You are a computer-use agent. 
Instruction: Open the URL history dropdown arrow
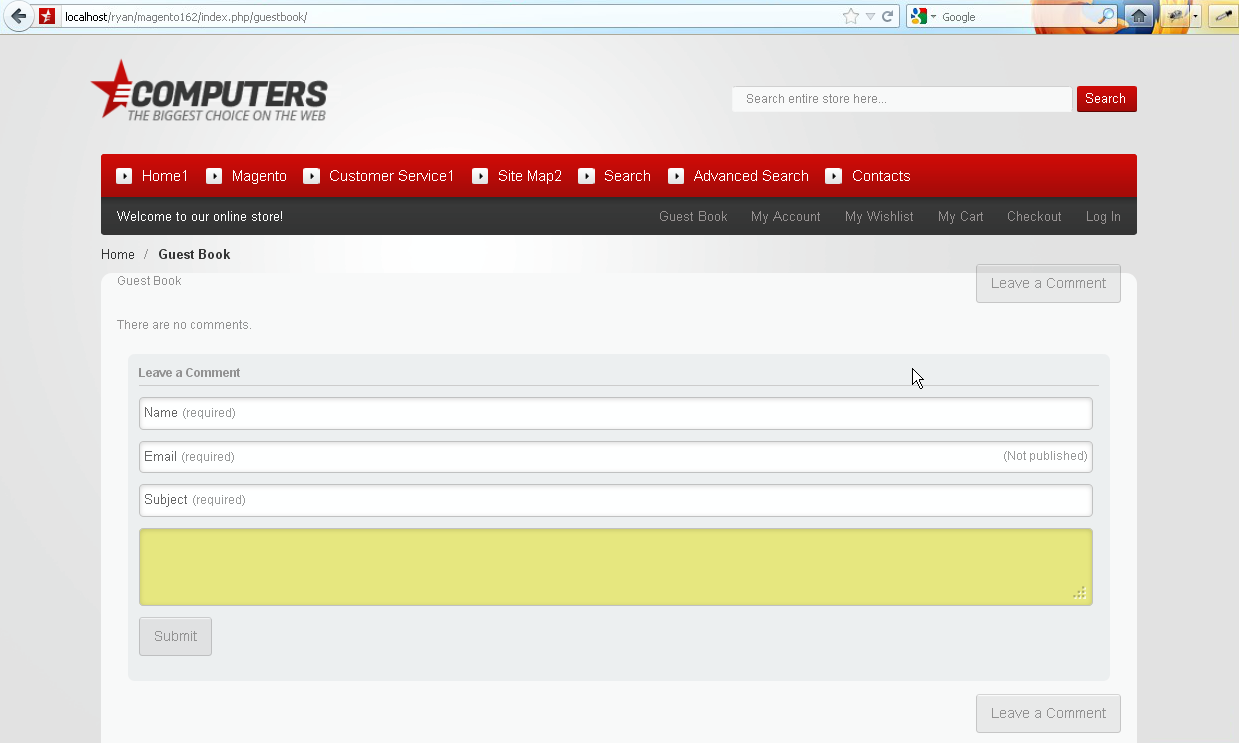click(x=870, y=16)
